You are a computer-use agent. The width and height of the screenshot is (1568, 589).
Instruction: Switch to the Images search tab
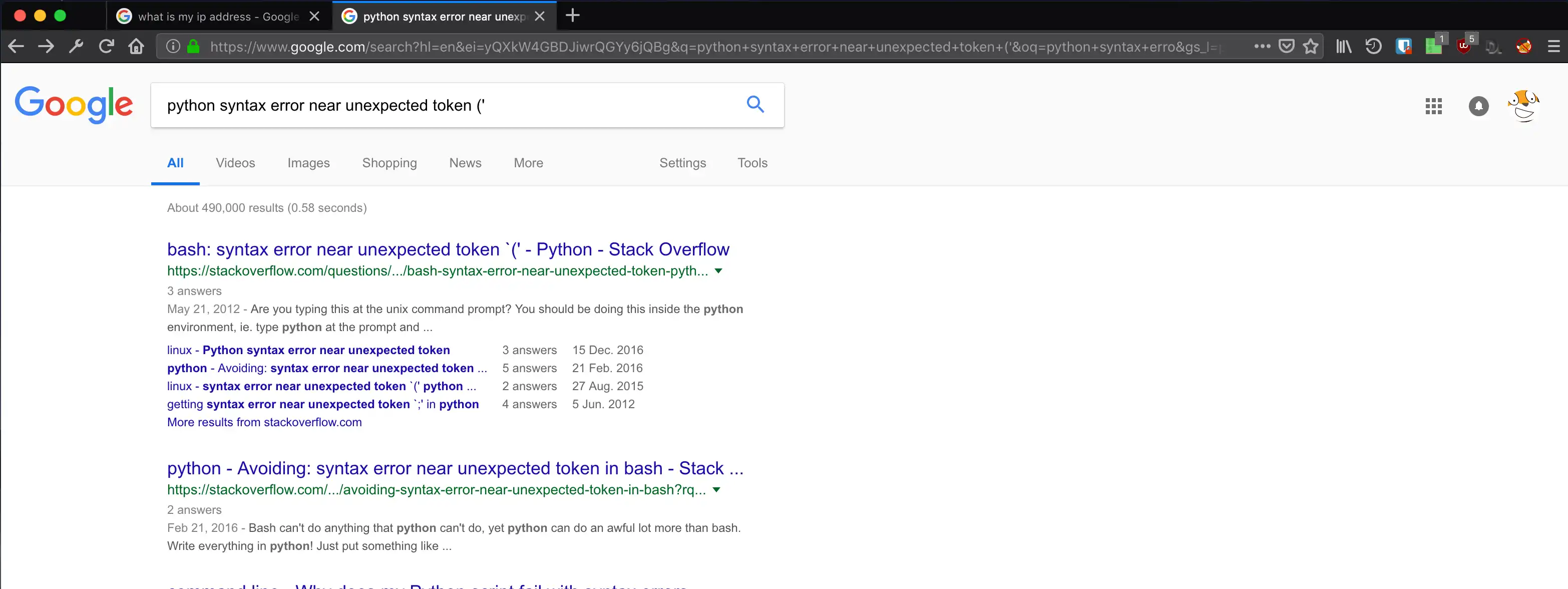[308, 163]
